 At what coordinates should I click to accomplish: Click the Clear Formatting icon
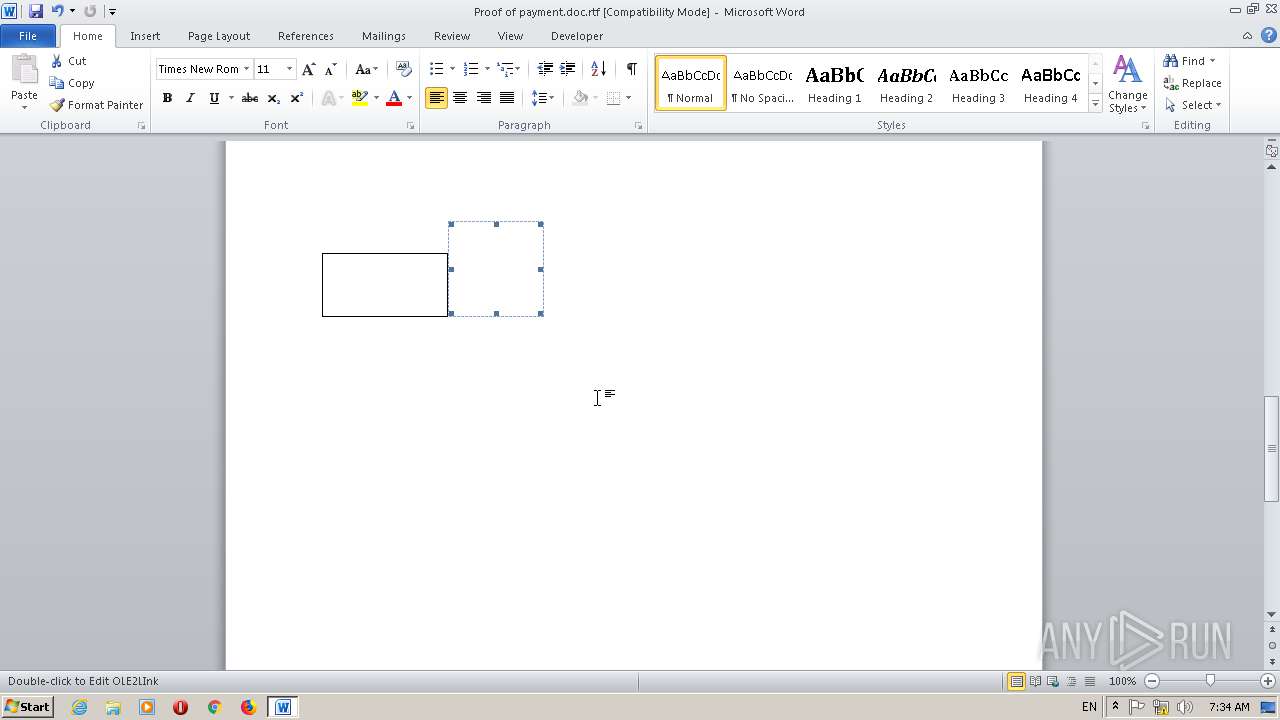click(404, 69)
